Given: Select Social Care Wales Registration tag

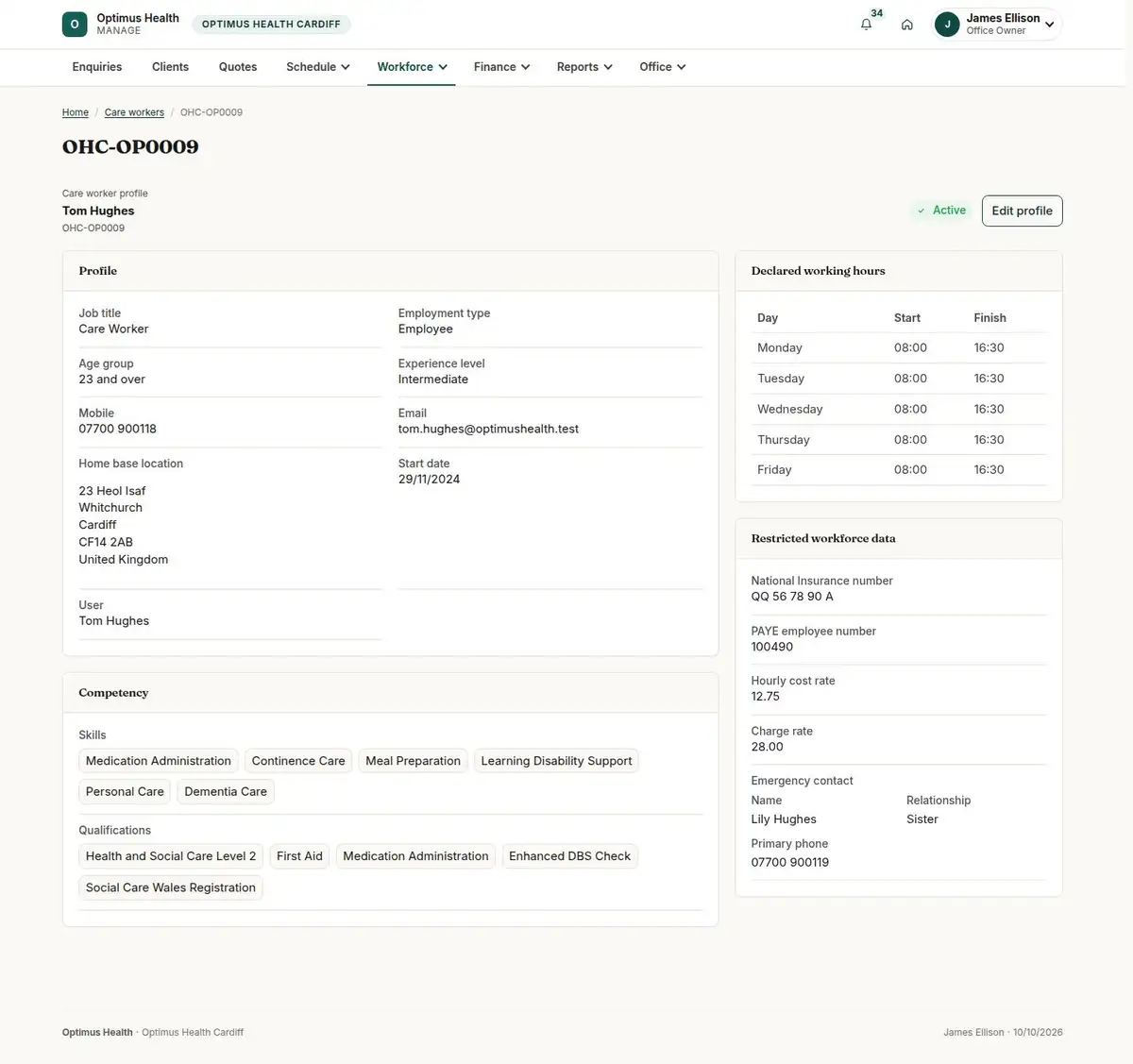Looking at the screenshot, I should click(171, 887).
